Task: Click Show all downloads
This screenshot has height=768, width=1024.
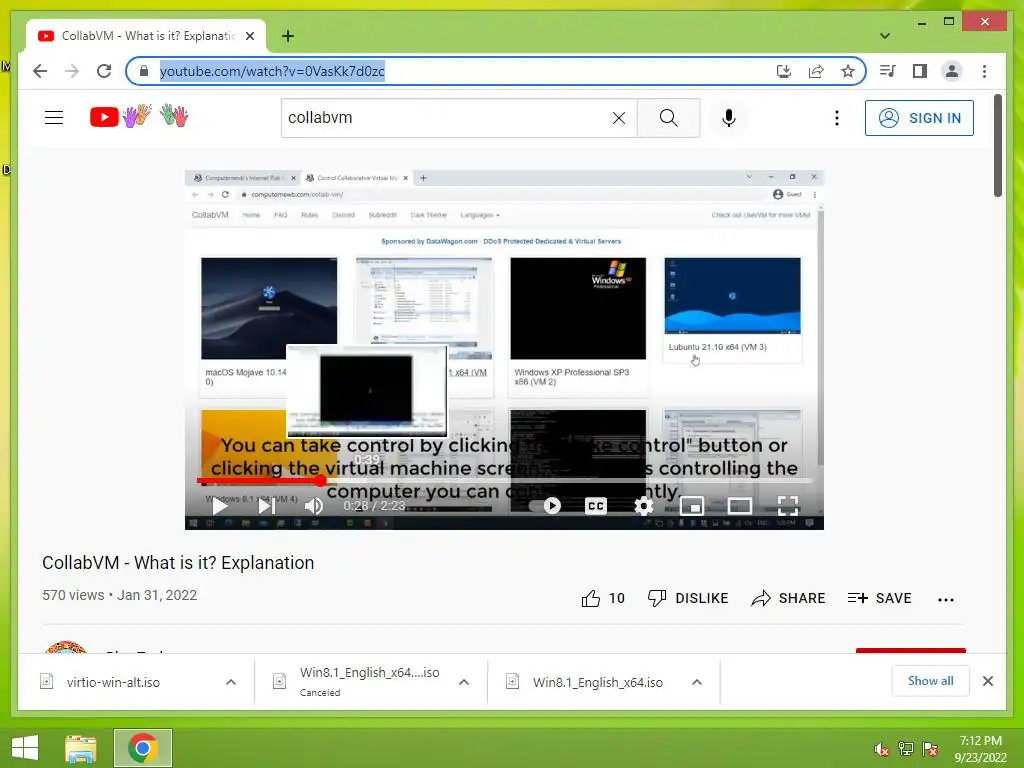Action: pos(931,681)
